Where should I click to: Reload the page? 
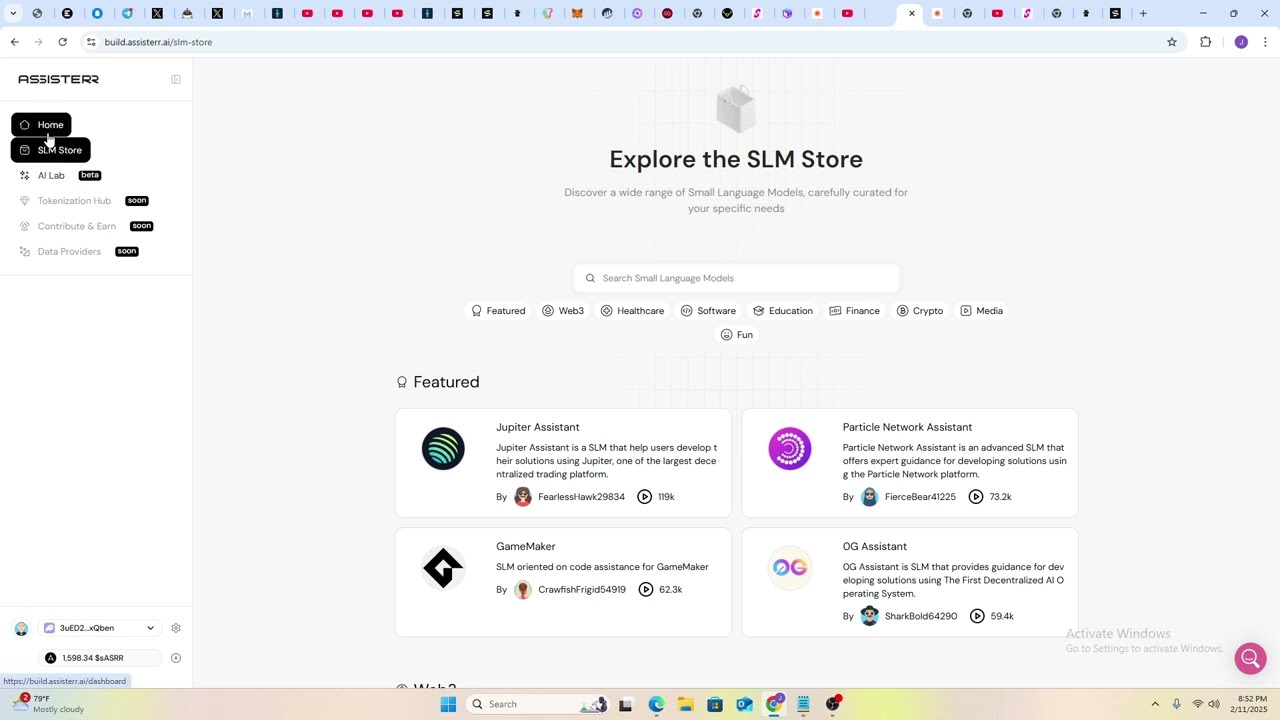click(x=62, y=42)
